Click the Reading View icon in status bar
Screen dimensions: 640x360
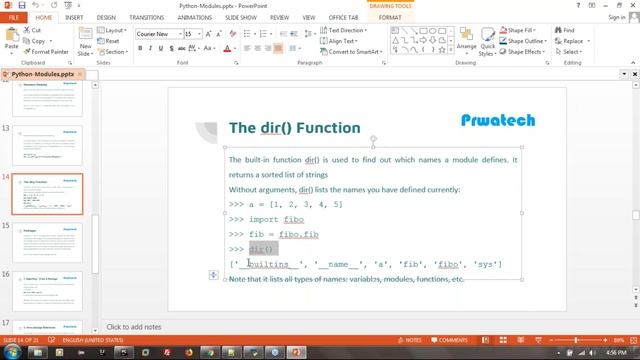[x=520, y=340]
